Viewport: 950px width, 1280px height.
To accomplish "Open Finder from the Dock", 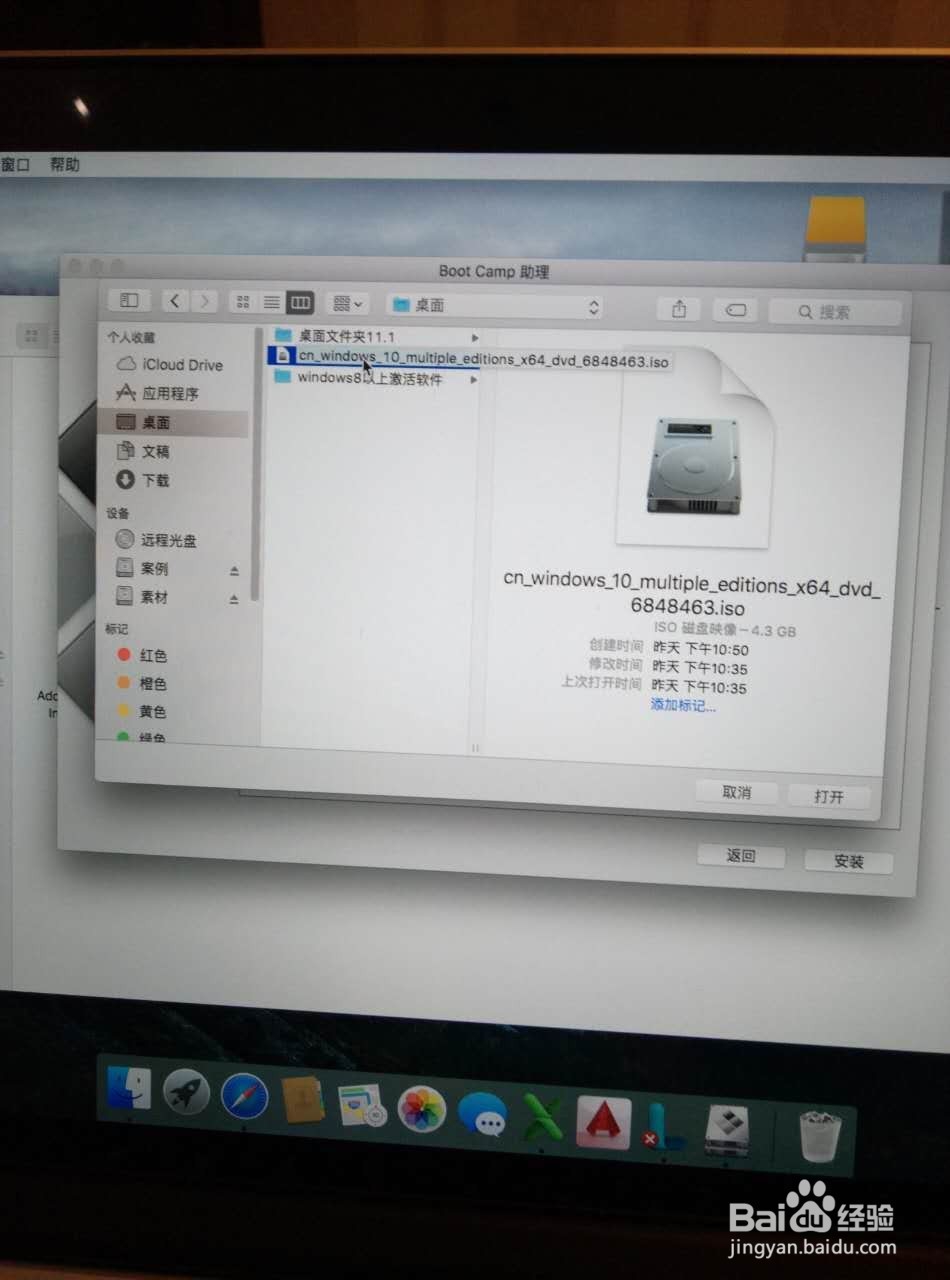I will pos(129,1090).
